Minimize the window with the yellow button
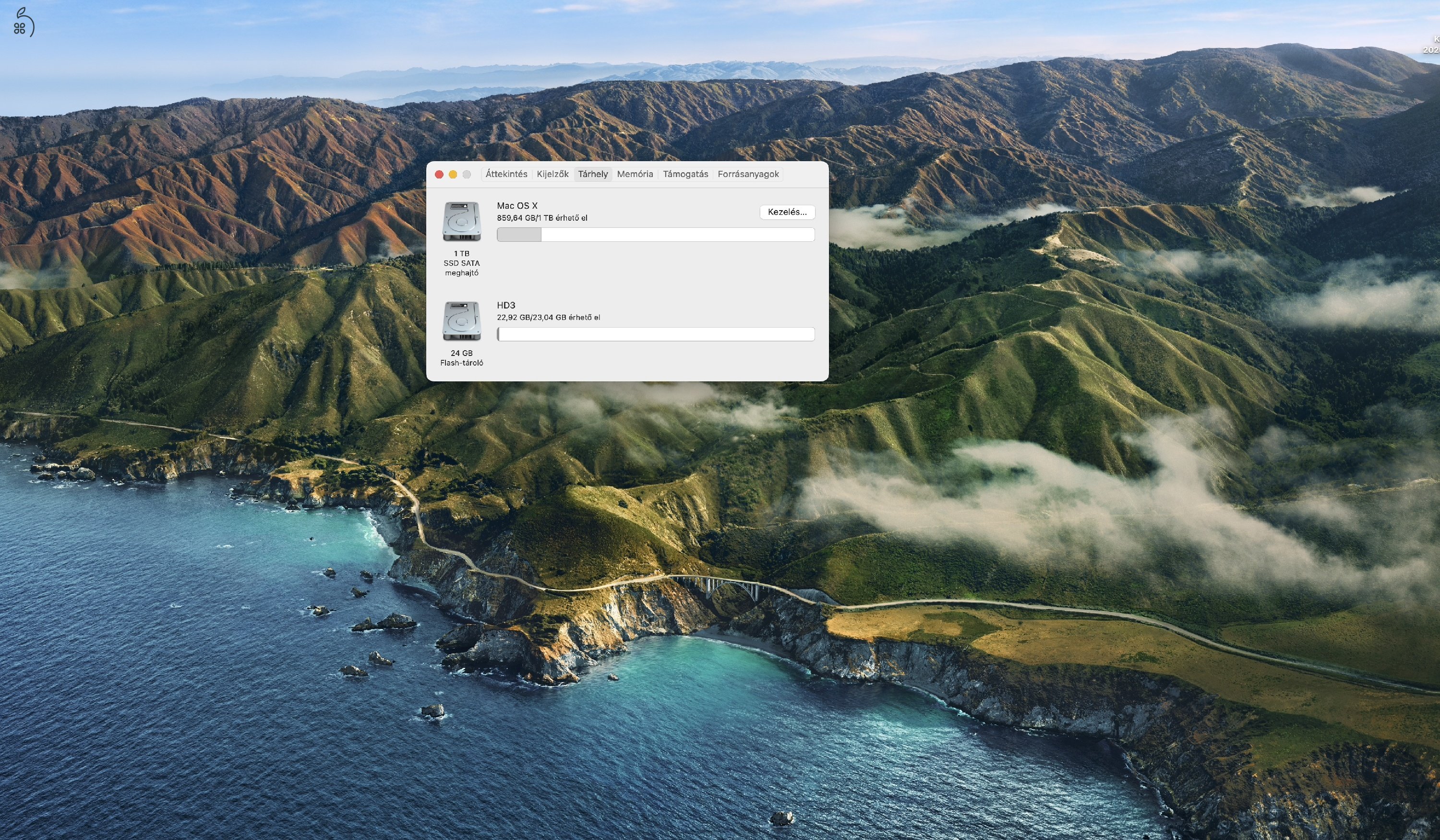 click(453, 174)
